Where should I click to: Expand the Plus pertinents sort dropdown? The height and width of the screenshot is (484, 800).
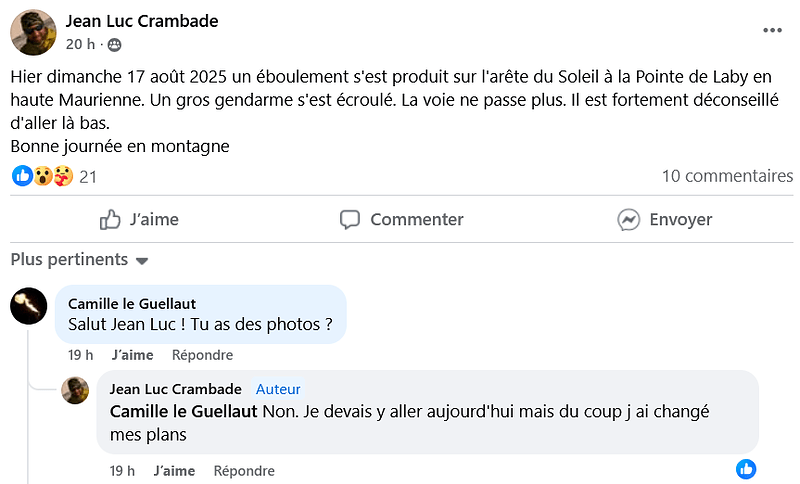(x=79, y=260)
